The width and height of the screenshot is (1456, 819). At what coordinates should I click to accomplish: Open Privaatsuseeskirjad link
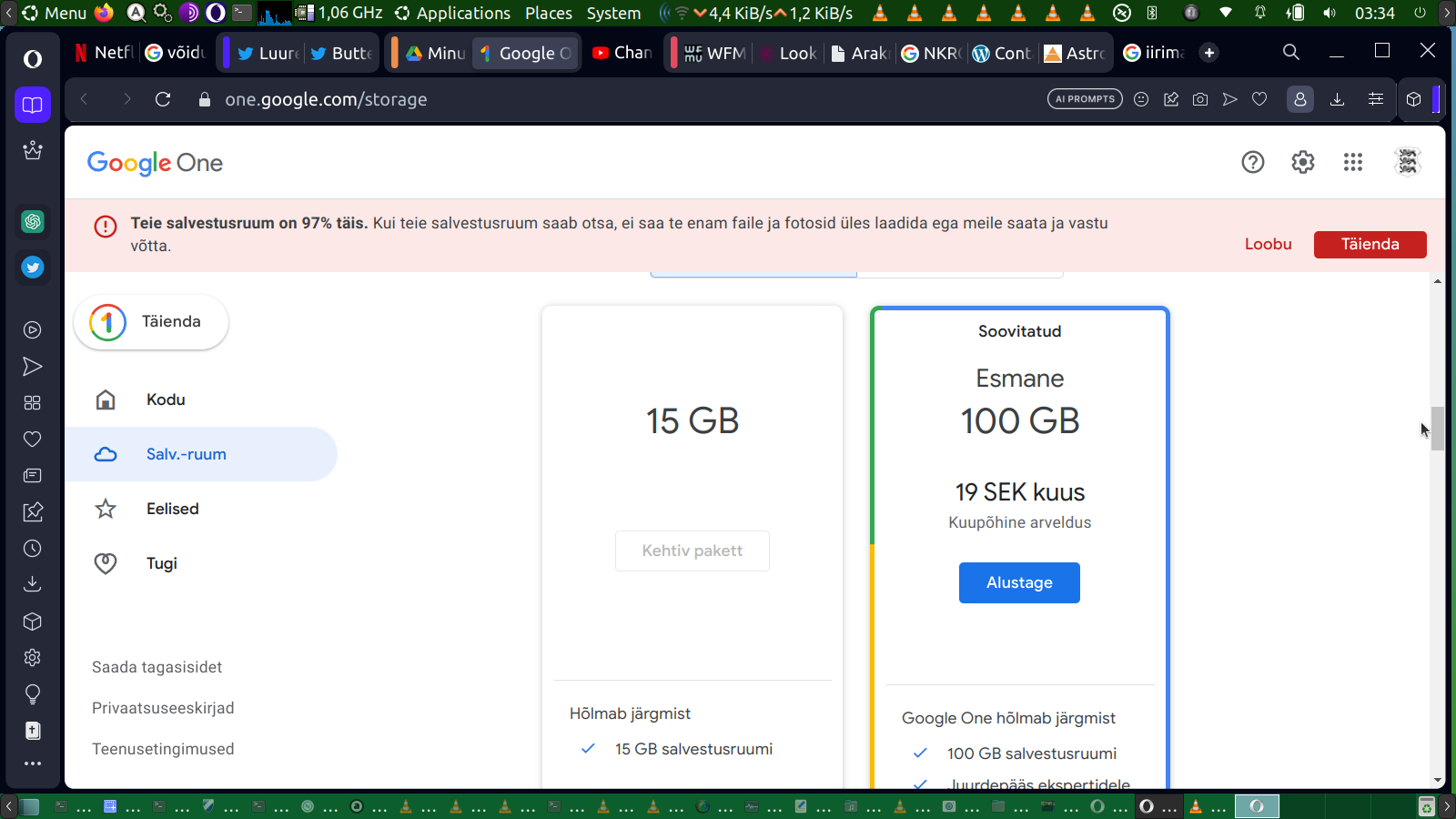163,708
